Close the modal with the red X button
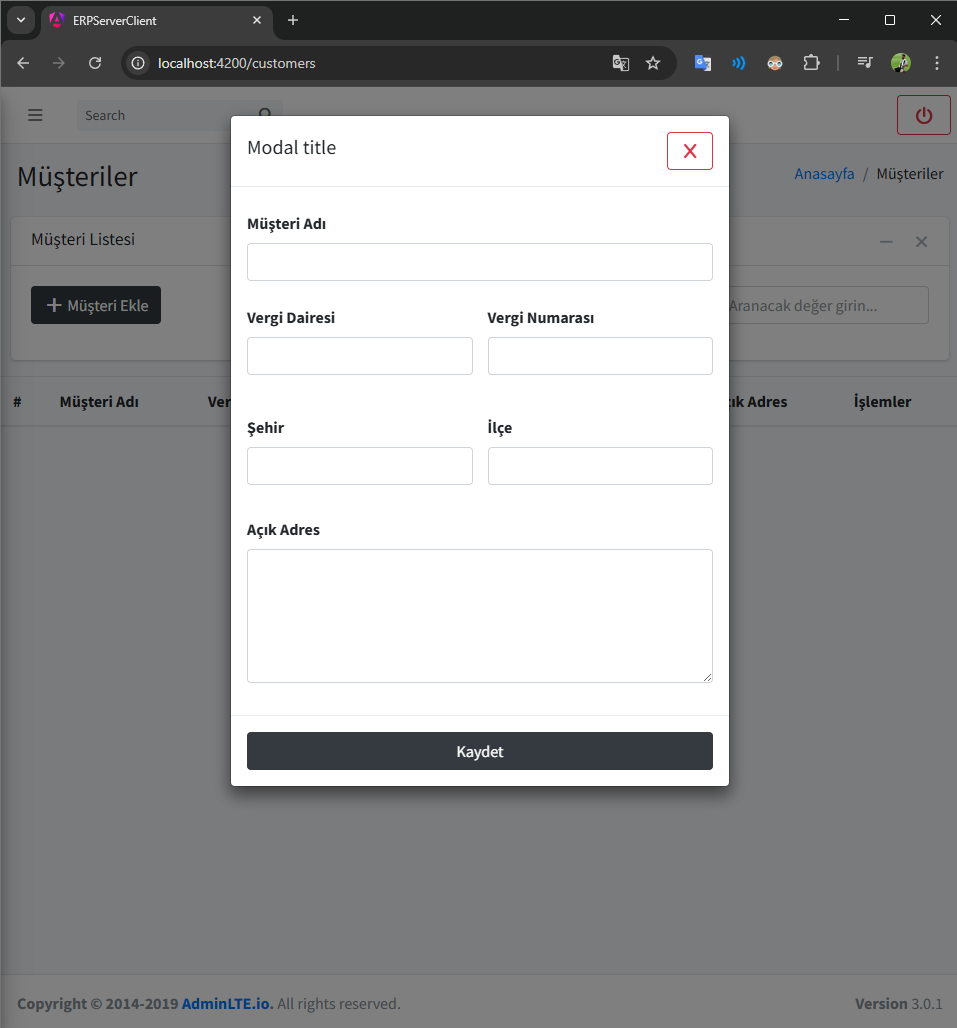The width and height of the screenshot is (957, 1028). click(x=689, y=151)
